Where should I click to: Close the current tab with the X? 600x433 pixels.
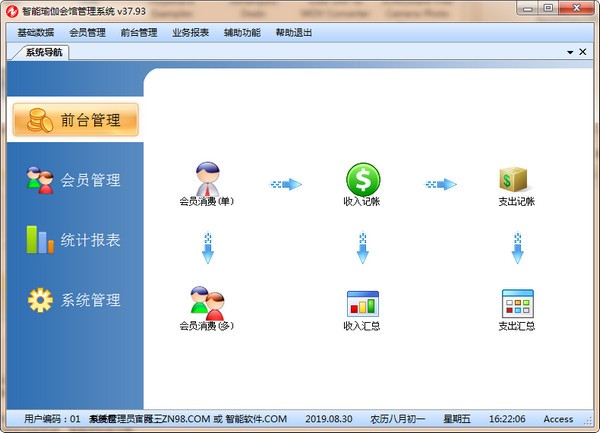pyautogui.click(x=583, y=52)
